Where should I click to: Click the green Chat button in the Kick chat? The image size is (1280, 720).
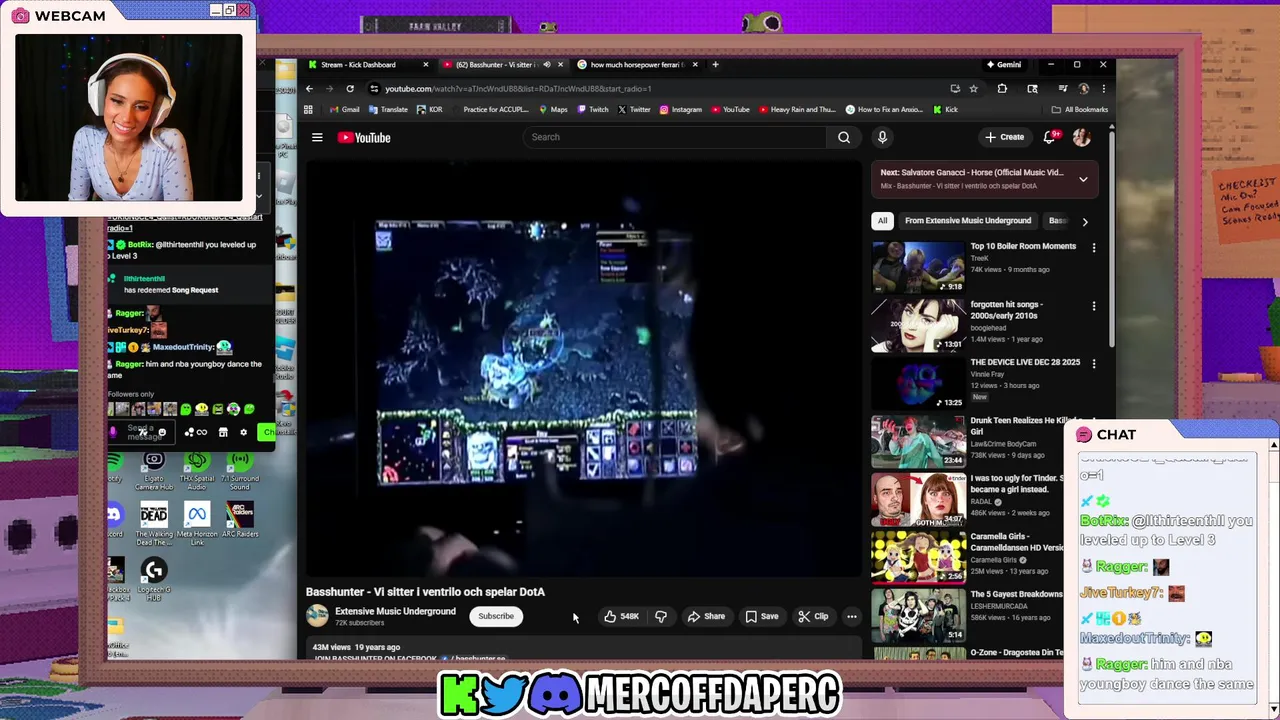pyautogui.click(x=268, y=432)
